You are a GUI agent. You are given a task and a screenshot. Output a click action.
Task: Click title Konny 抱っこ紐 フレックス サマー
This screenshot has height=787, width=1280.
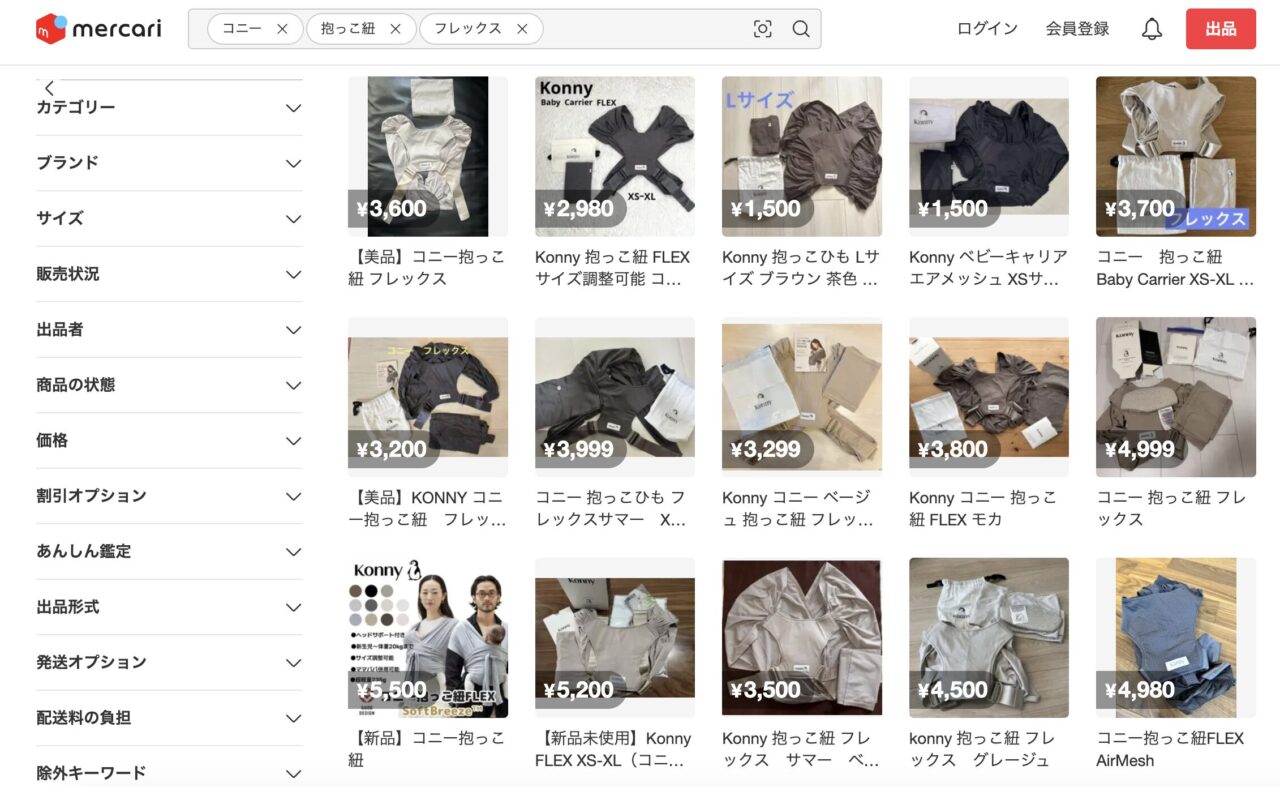click(x=801, y=749)
